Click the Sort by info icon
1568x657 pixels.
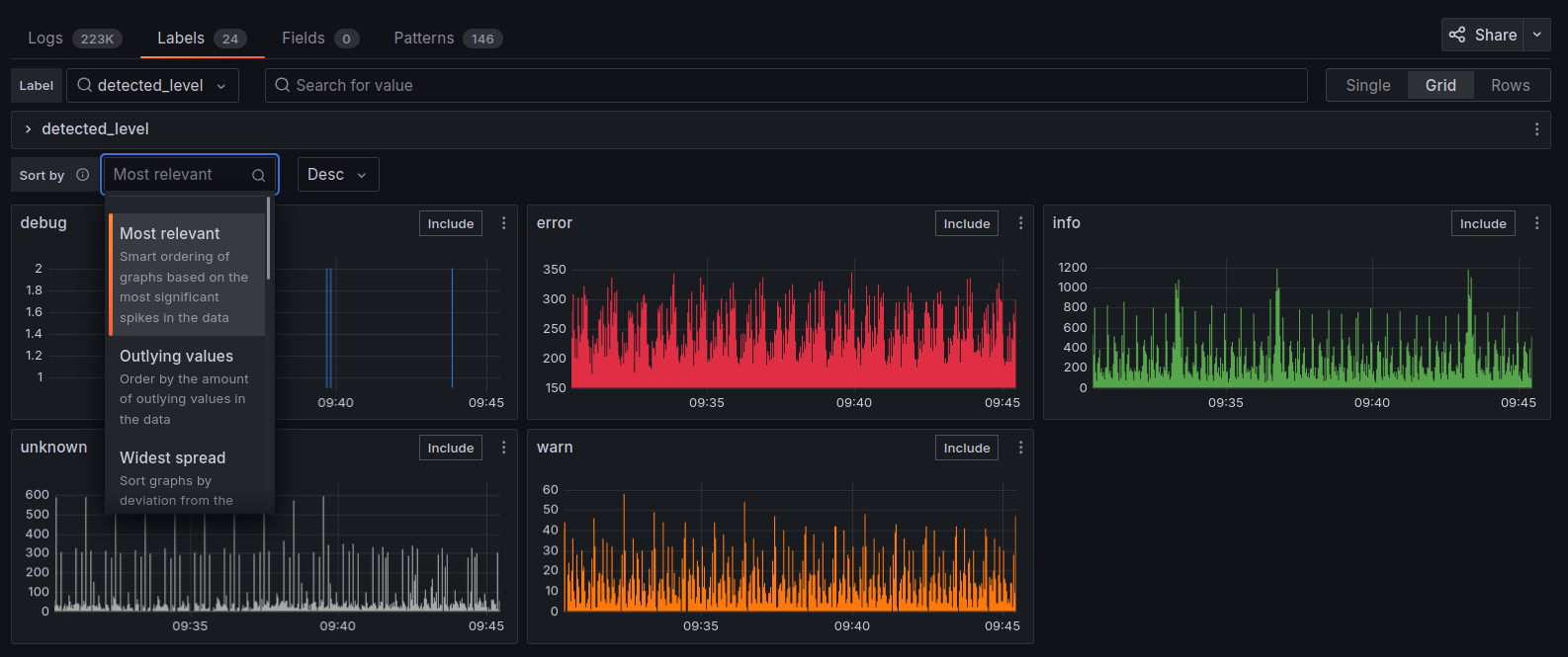click(83, 175)
